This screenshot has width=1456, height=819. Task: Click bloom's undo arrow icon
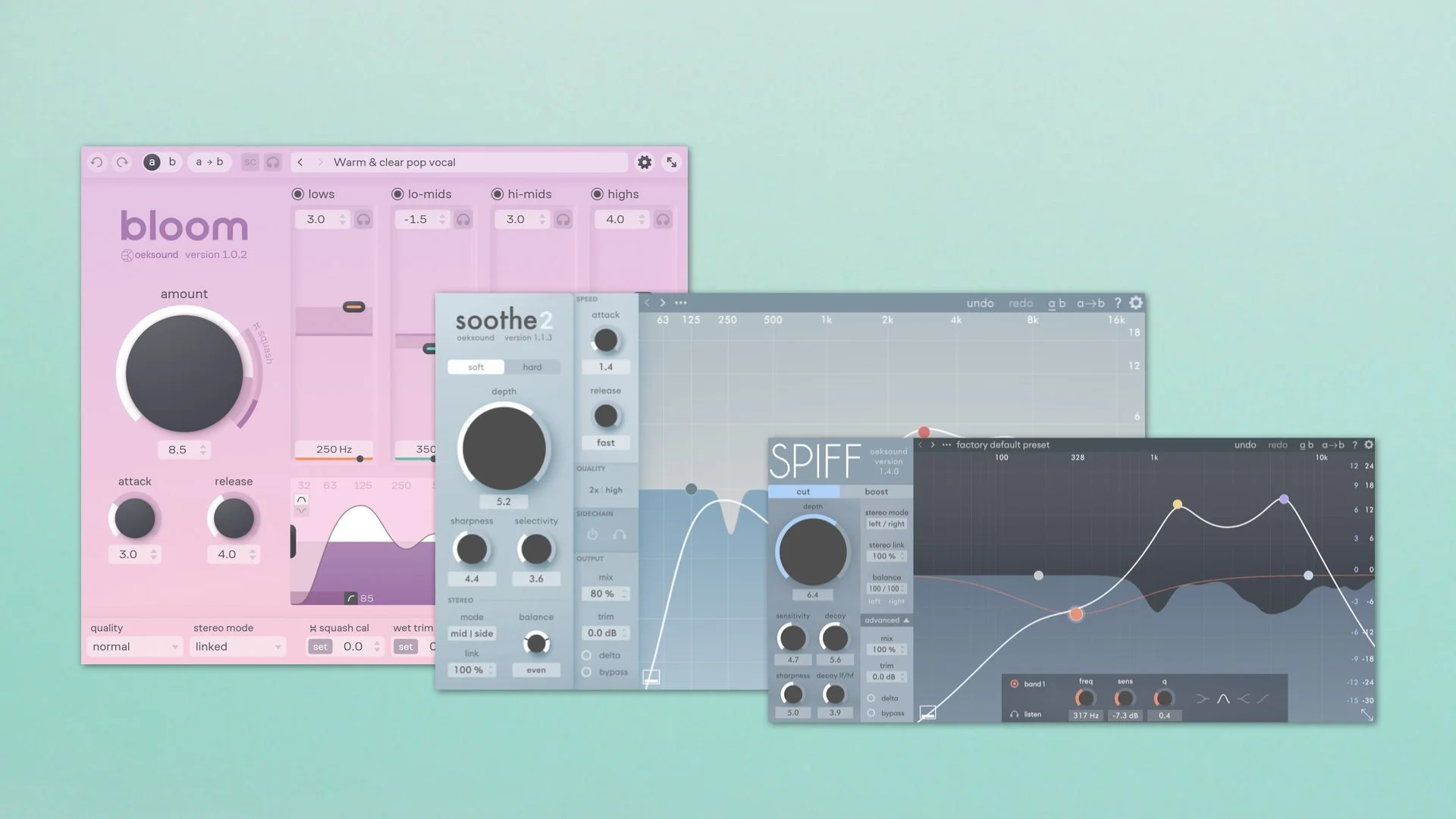pyautogui.click(x=96, y=162)
